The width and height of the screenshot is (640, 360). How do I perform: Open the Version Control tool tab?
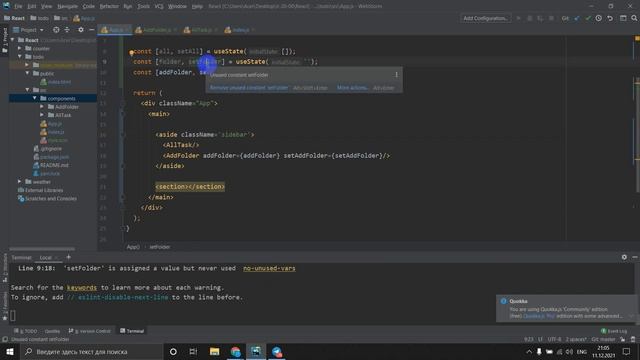[89, 331]
